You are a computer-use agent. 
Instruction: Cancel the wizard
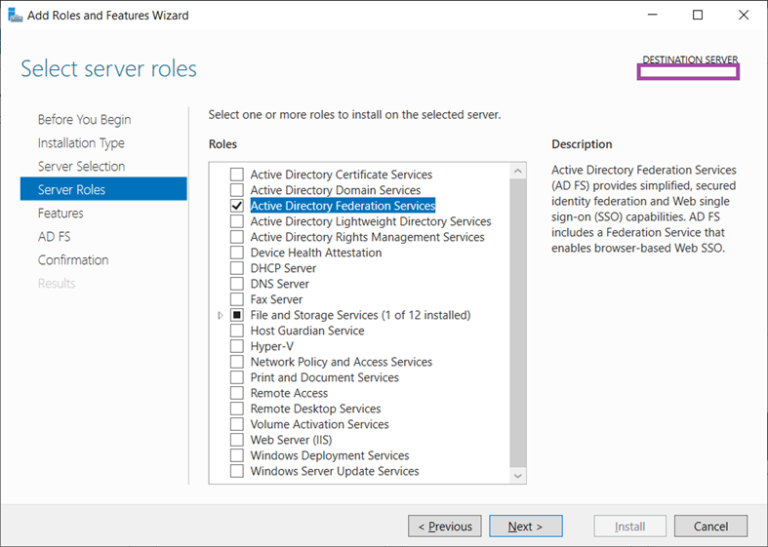coord(711,526)
